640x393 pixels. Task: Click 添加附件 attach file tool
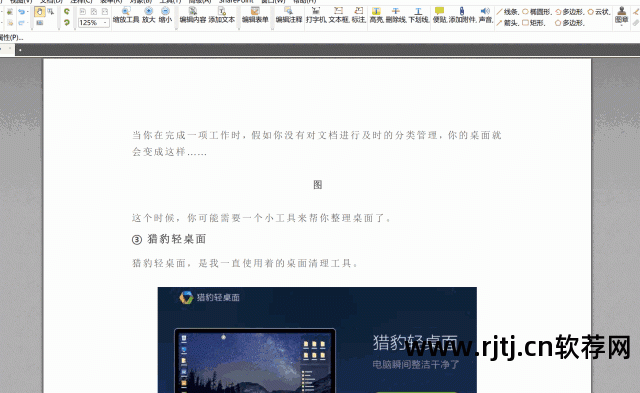tap(462, 15)
